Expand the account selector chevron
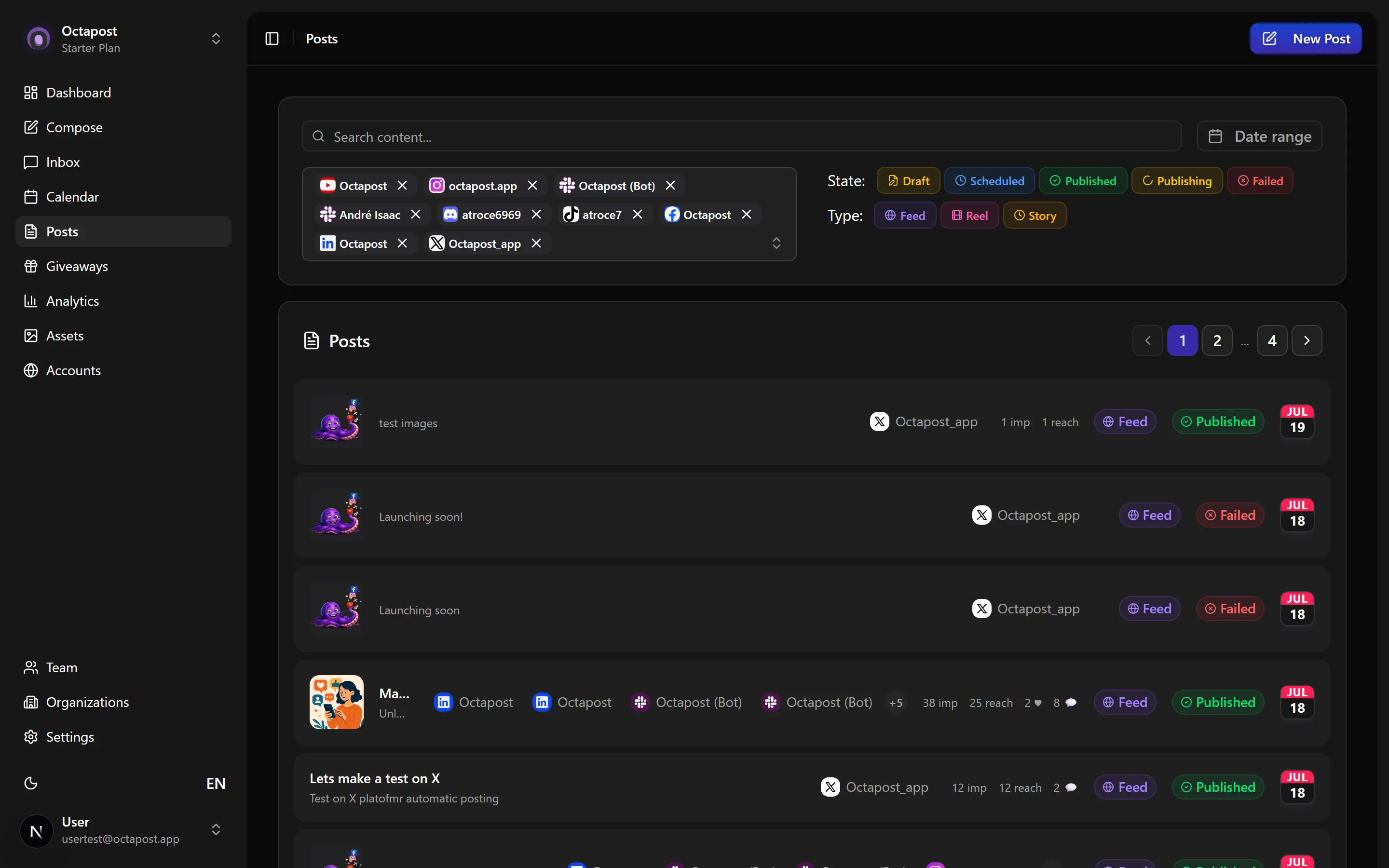 coord(776,243)
